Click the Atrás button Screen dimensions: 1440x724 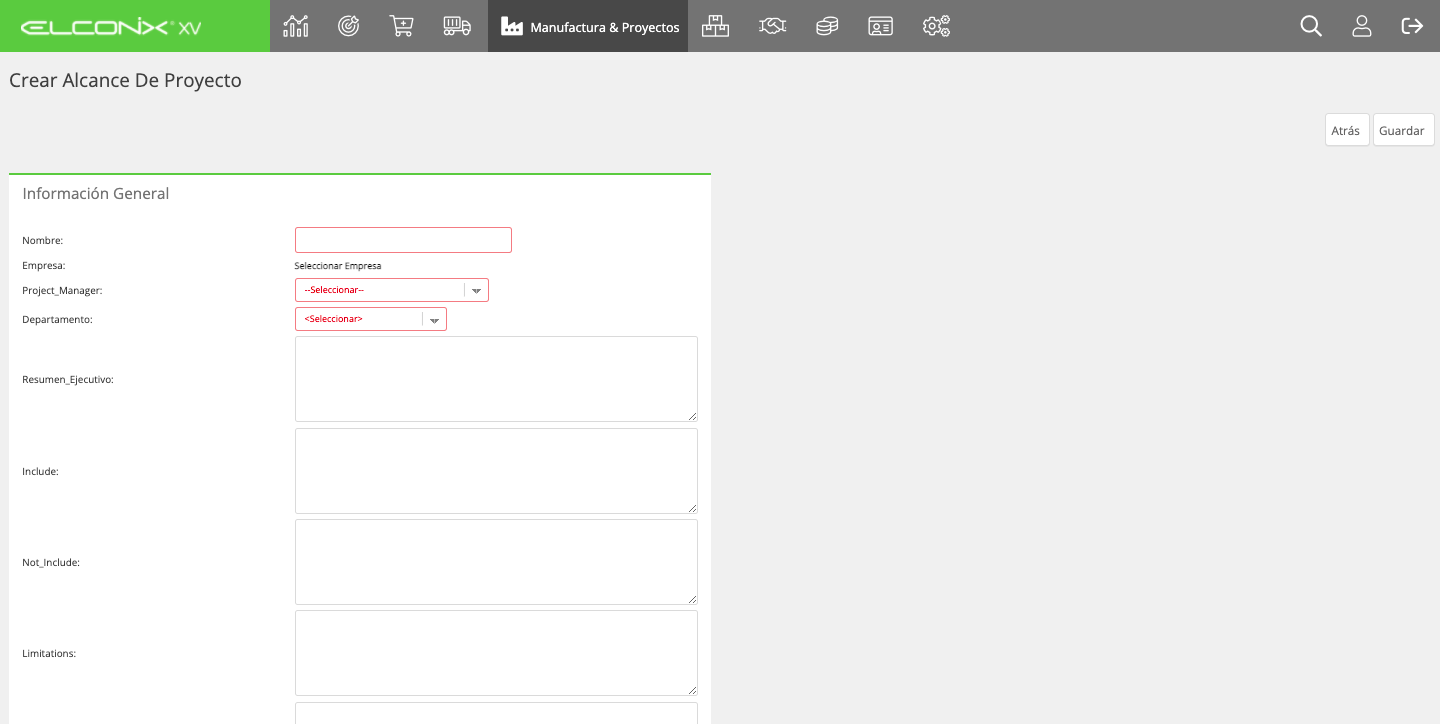(1347, 130)
